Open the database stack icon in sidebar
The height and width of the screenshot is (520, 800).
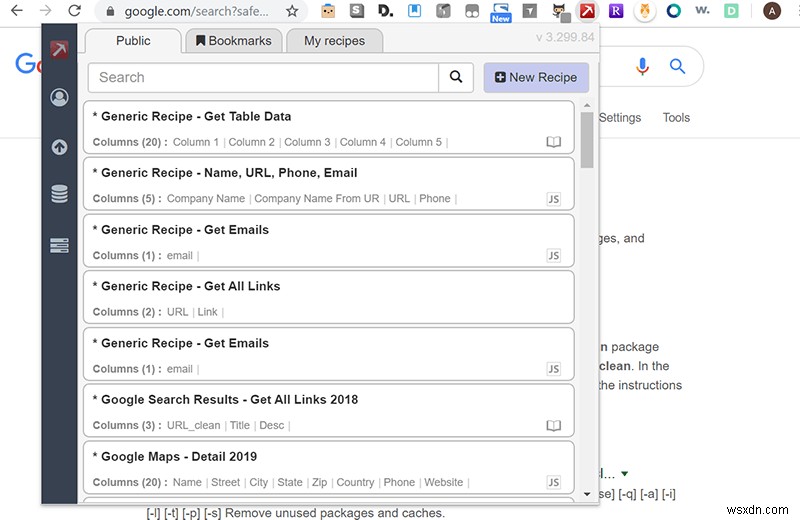pos(59,194)
